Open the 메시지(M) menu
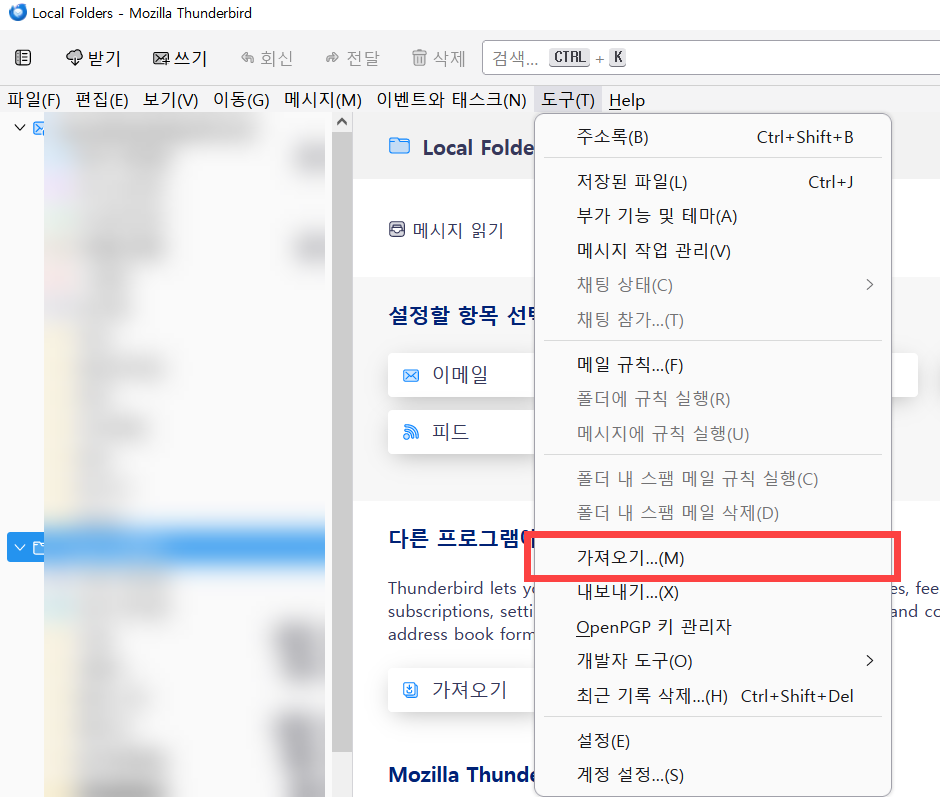The image size is (940, 797). (323, 100)
